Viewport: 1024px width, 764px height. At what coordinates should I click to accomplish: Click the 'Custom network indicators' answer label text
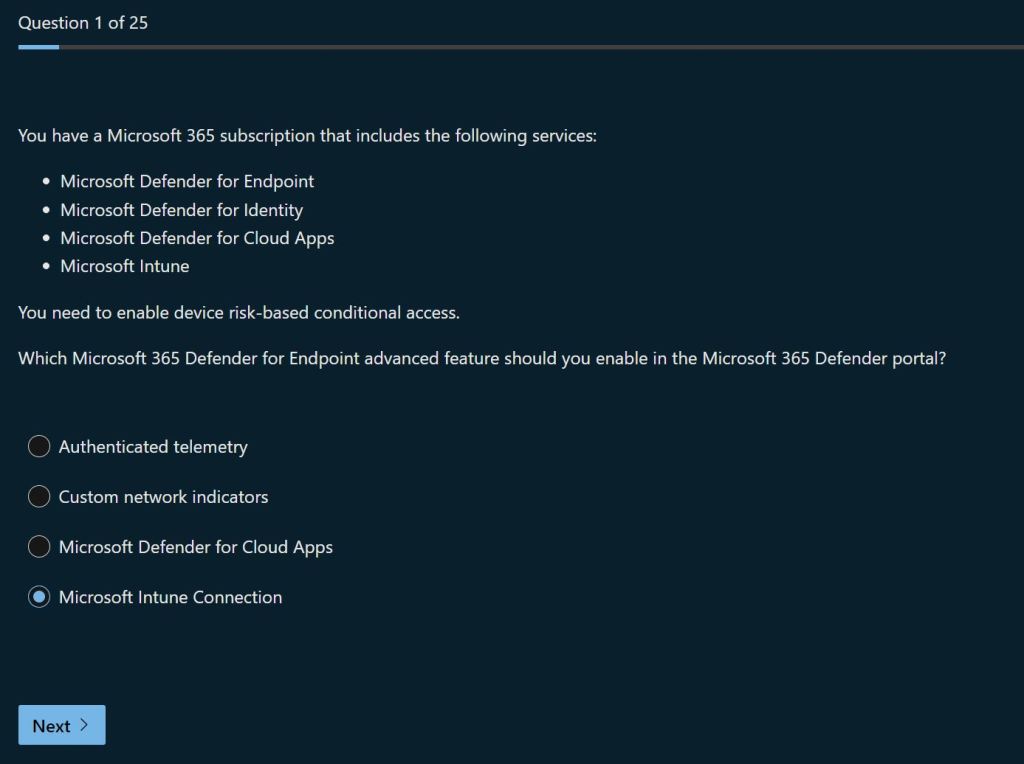pos(163,497)
